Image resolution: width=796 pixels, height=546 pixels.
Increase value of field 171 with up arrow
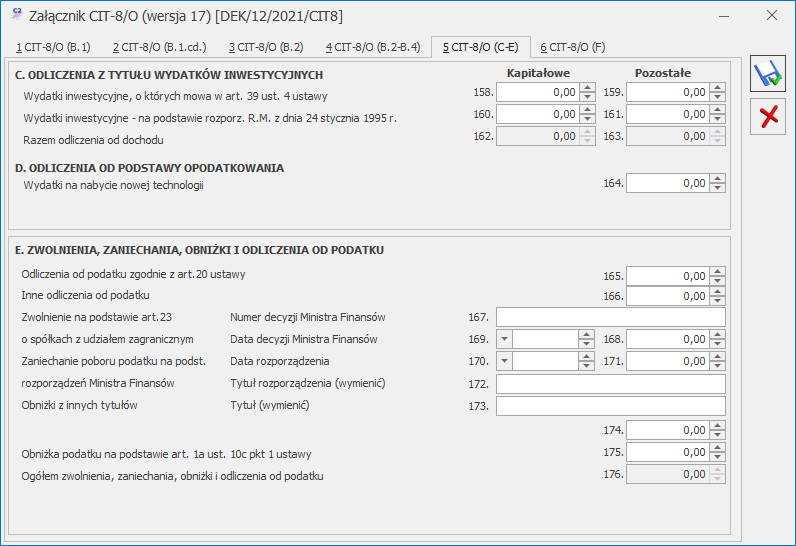(717, 357)
